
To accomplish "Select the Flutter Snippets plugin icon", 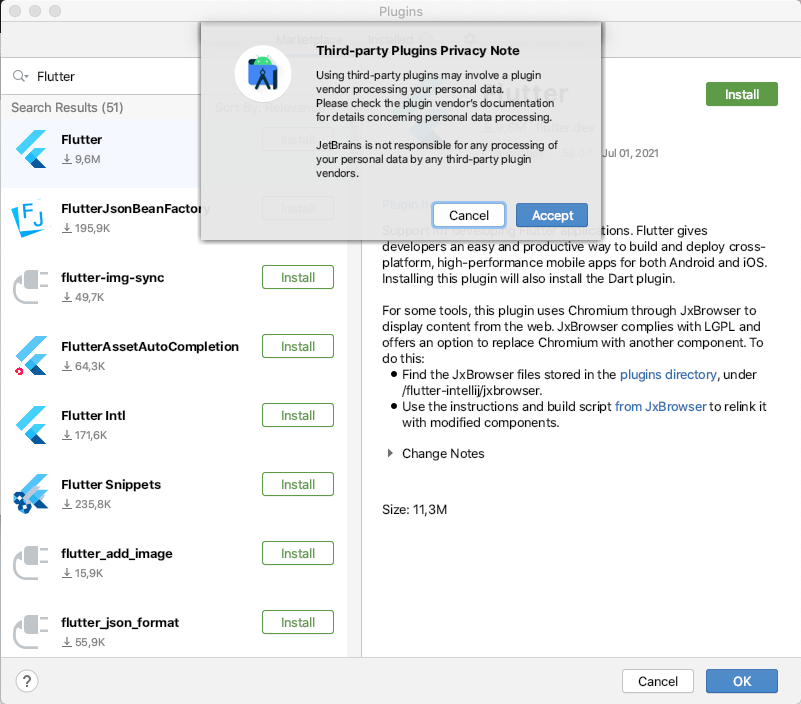I will click(32, 494).
